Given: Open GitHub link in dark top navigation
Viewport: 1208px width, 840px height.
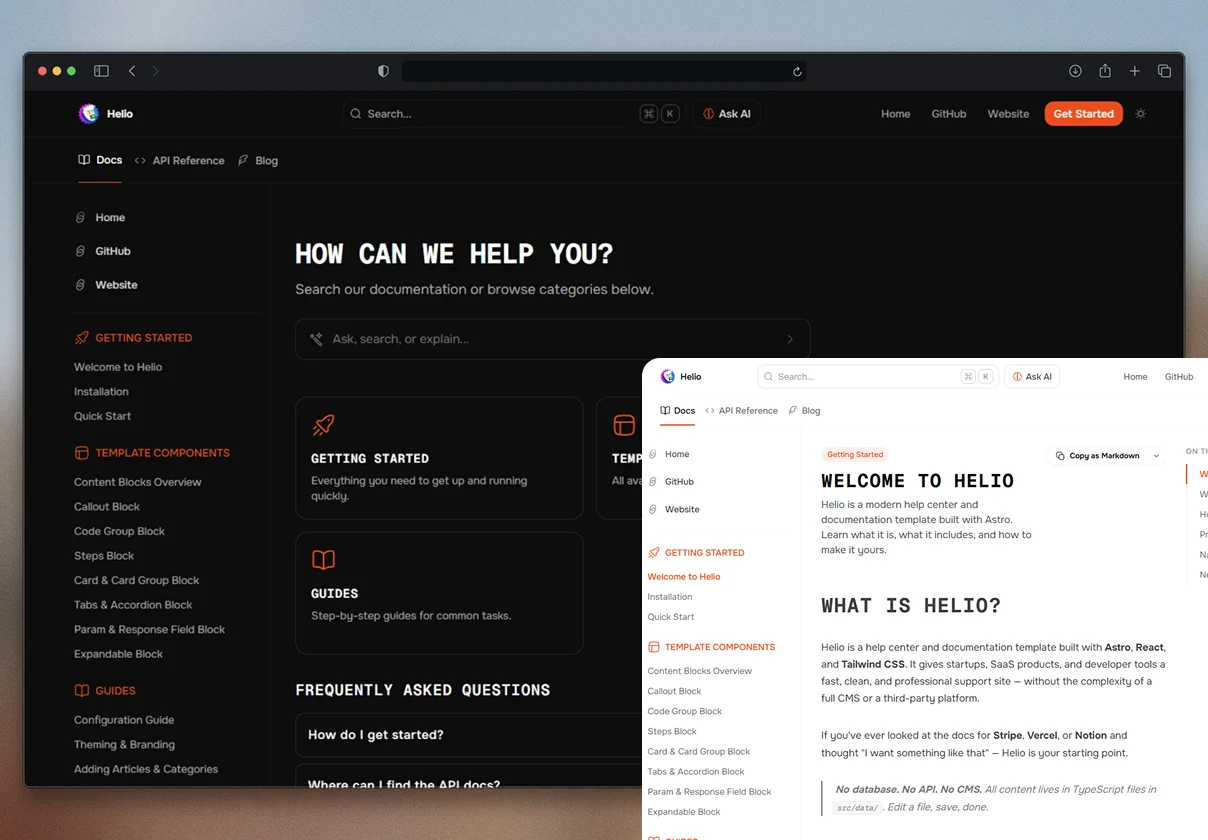Looking at the screenshot, I should pos(949,114).
